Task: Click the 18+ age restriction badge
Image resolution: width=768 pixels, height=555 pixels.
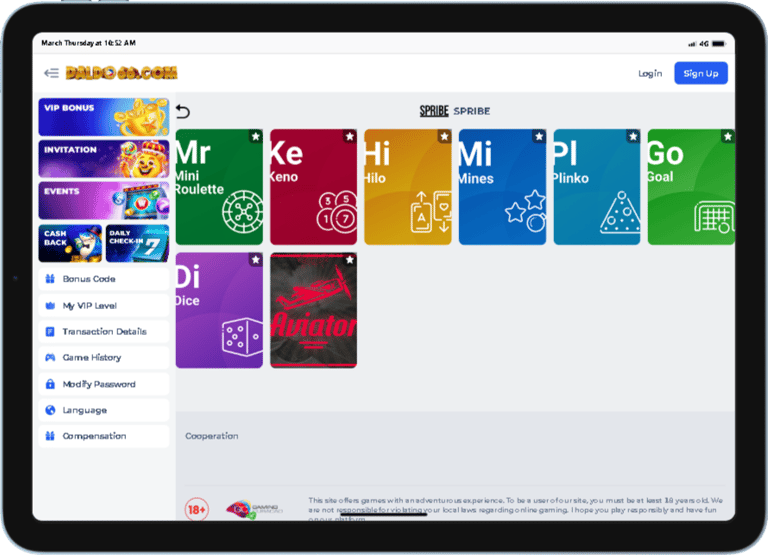Action: (197, 509)
